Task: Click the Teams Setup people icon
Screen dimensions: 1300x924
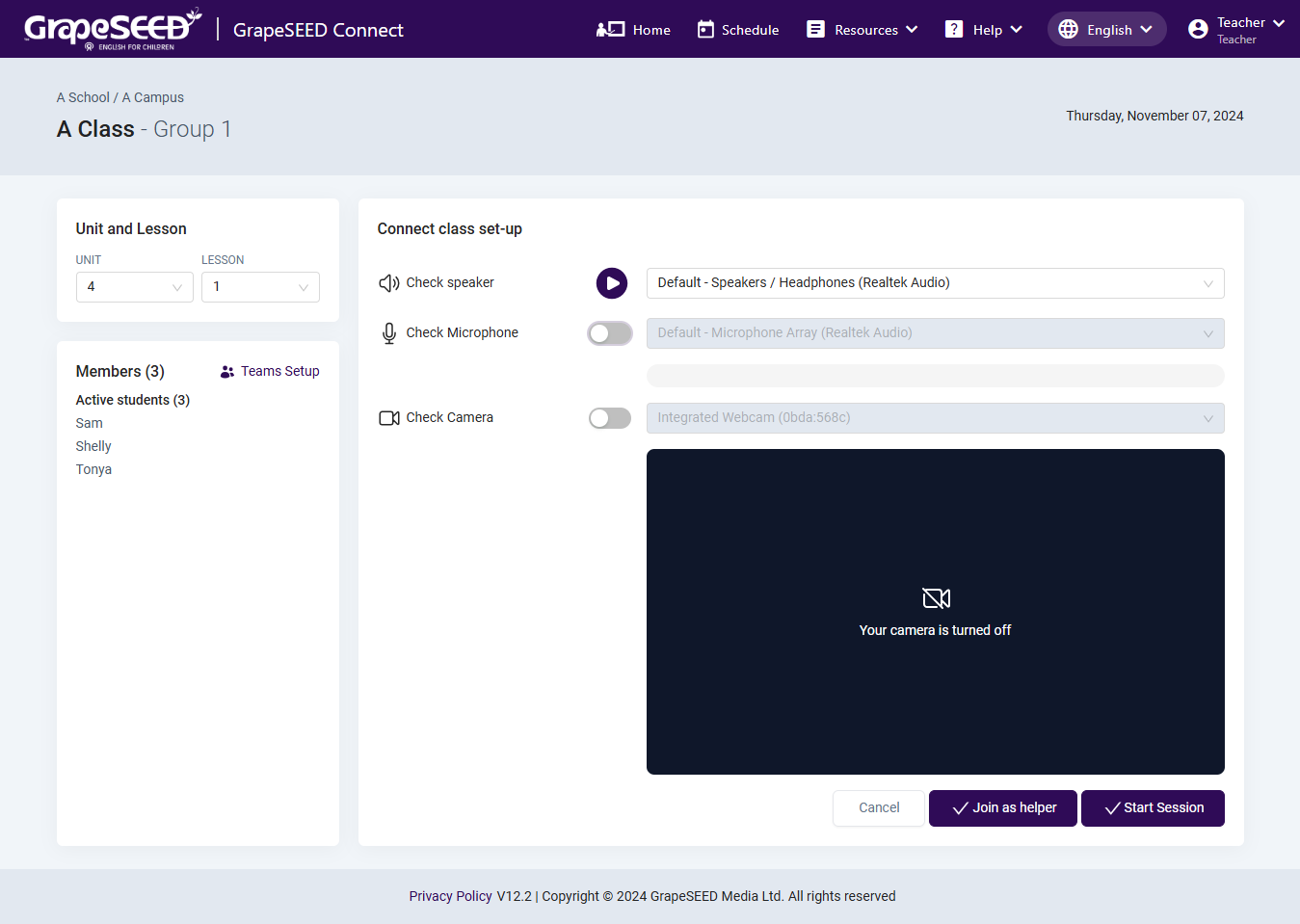Action: pos(227,372)
